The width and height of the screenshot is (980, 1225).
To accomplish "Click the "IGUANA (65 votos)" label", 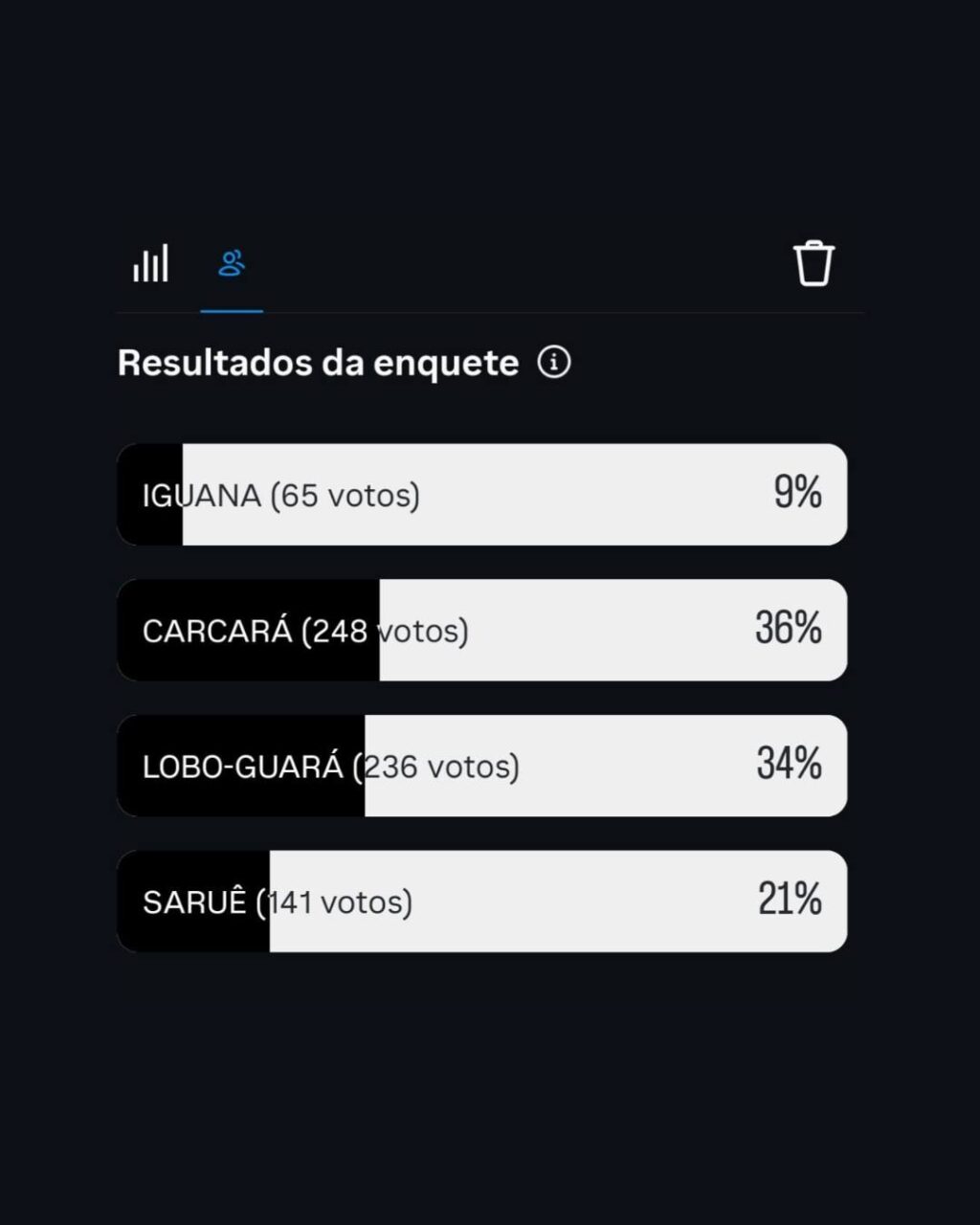I will click(x=280, y=496).
